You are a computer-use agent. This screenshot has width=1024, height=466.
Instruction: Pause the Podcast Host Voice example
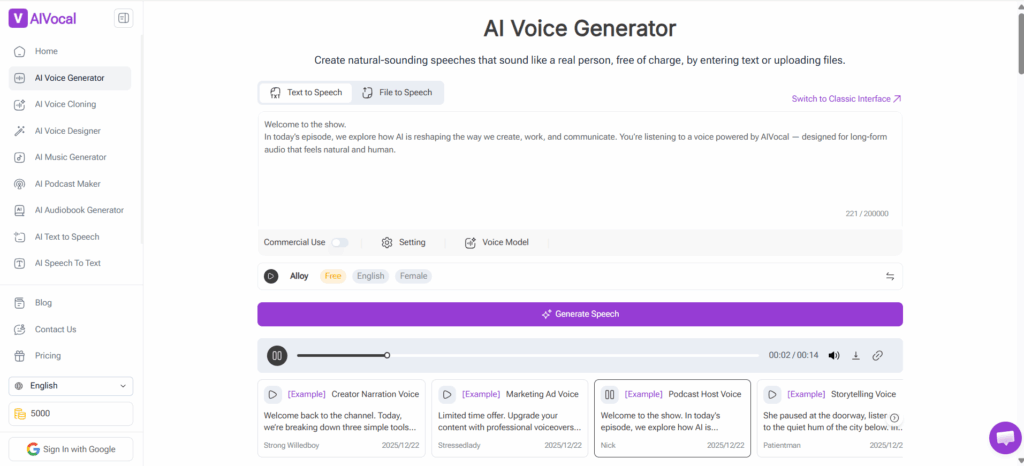coord(609,394)
